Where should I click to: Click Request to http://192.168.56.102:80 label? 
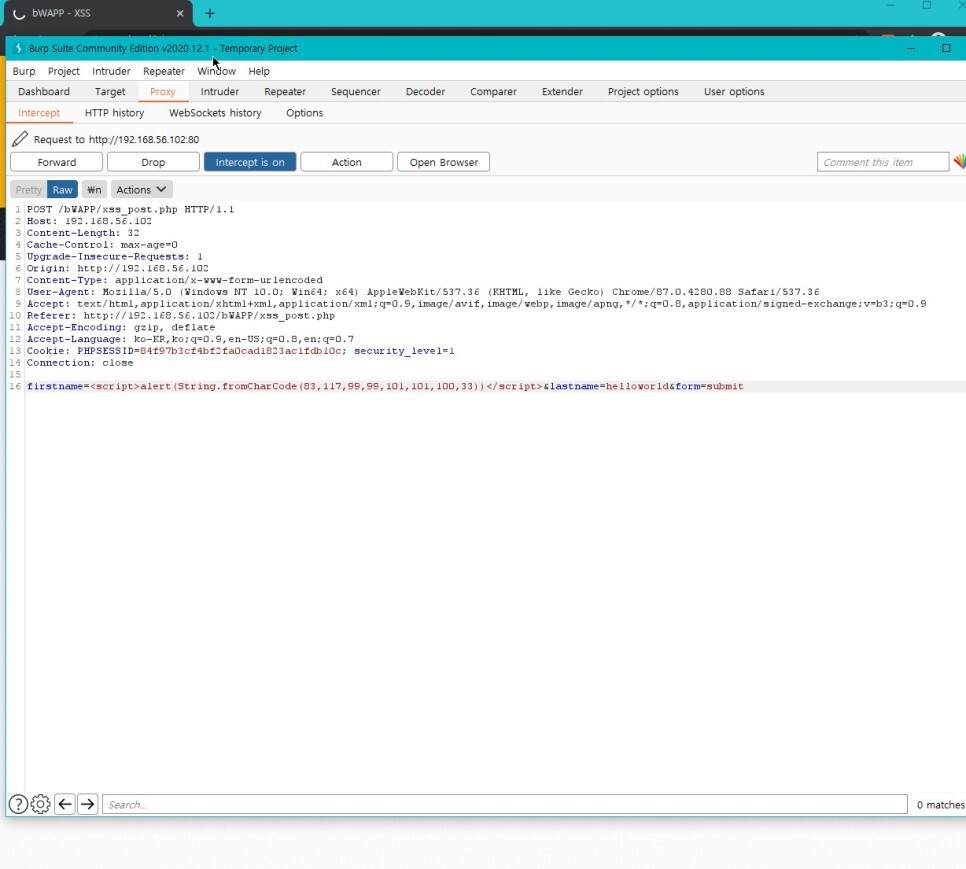tap(116, 139)
